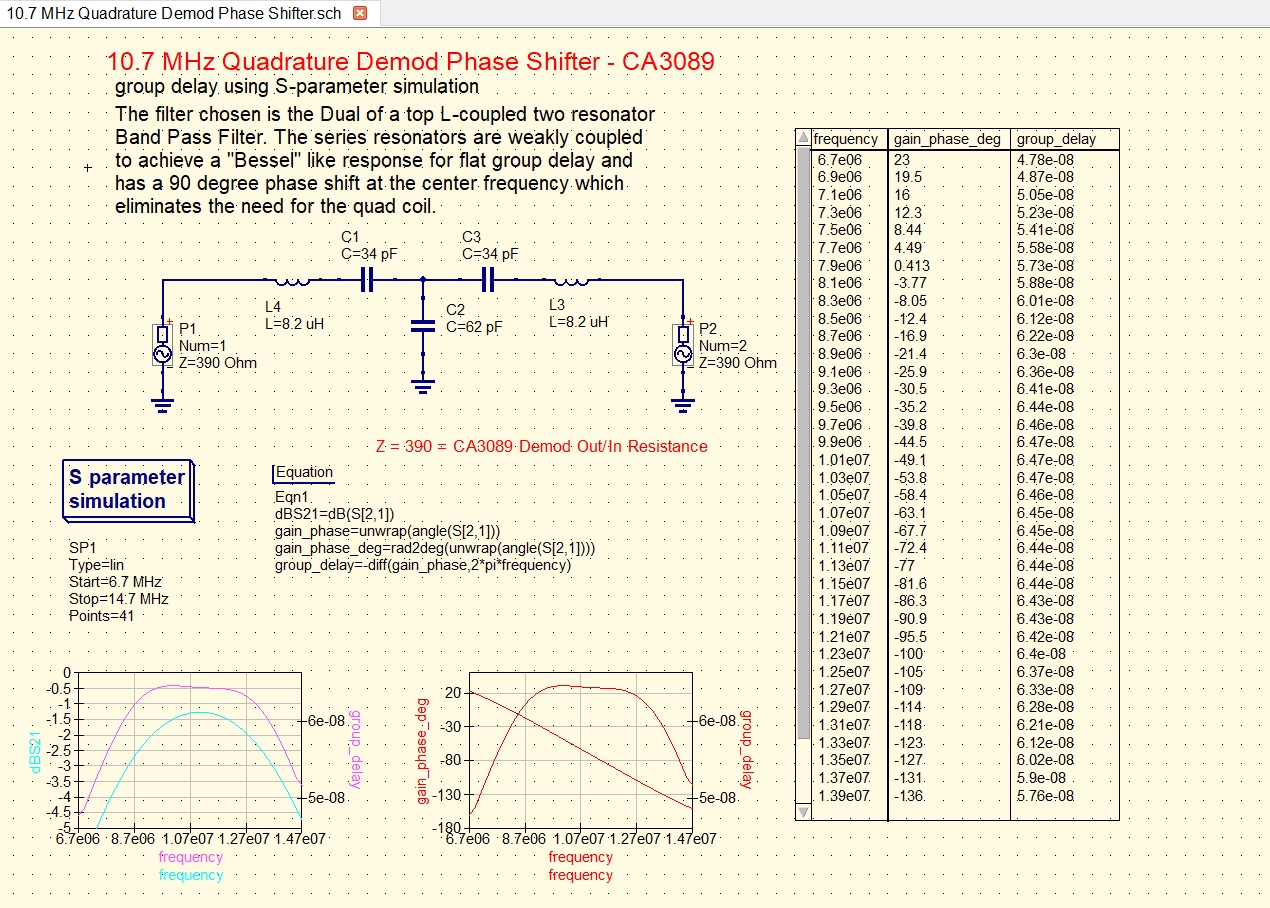Image resolution: width=1270 pixels, height=908 pixels.
Task: Click the "Points=41" simulation property
Action: click(x=101, y=616)
